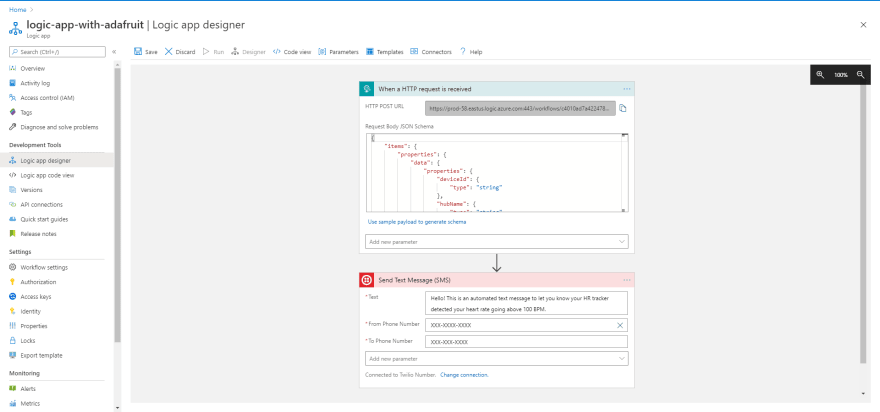Open the Send Text Message ellipsis menu
Viewport: 880px width, 412px height.
pos(627,280)
